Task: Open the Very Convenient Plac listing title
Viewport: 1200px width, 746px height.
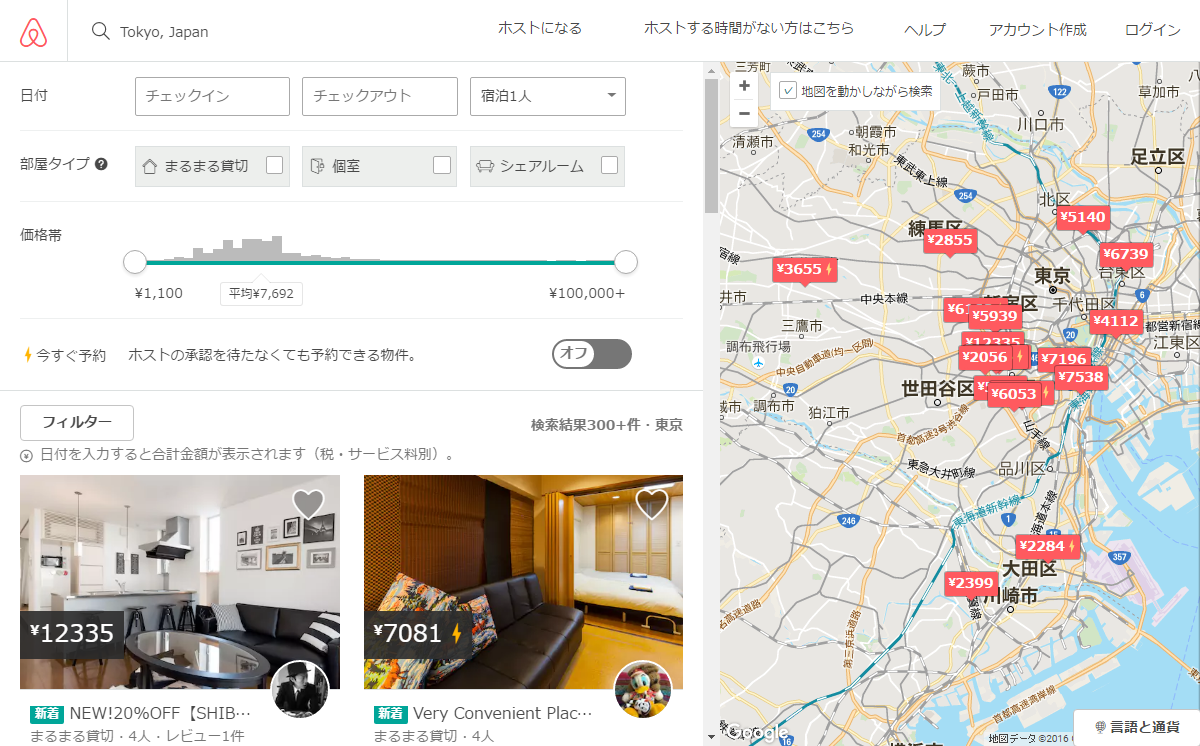Action: pyautogui.click(x=503, y=714)
